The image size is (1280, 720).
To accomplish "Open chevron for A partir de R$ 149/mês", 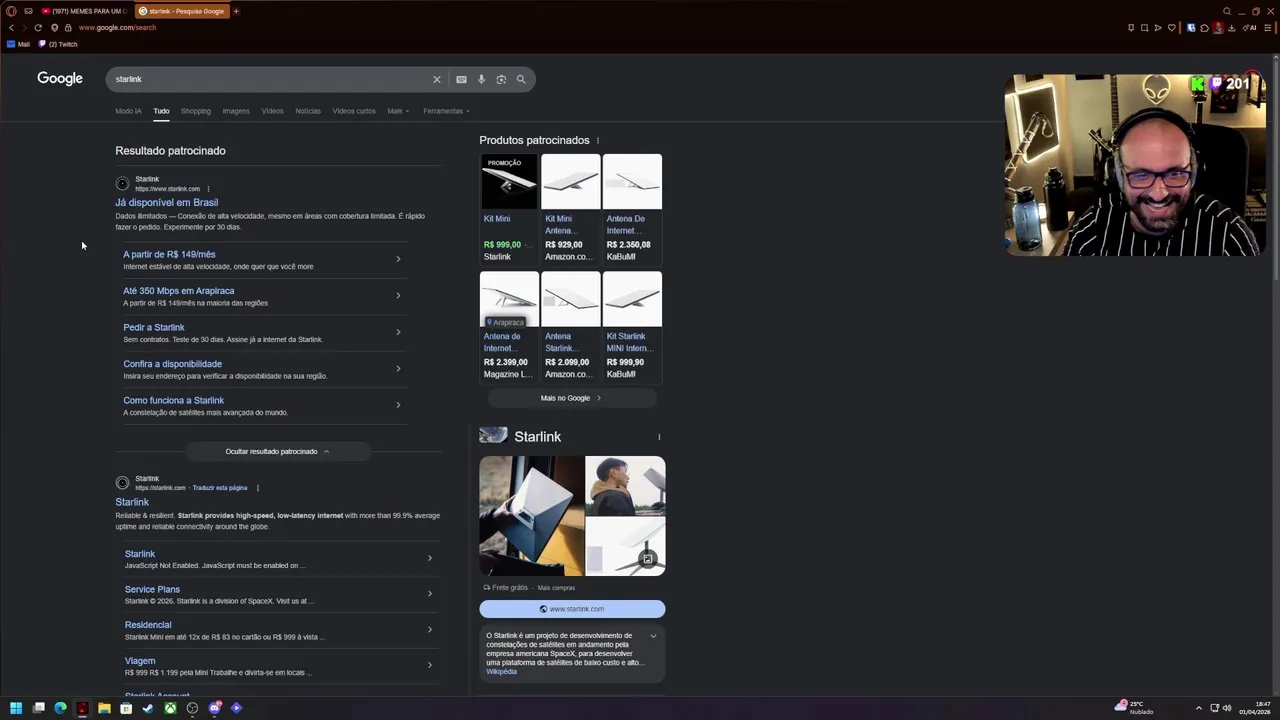I will coord(398,259).
